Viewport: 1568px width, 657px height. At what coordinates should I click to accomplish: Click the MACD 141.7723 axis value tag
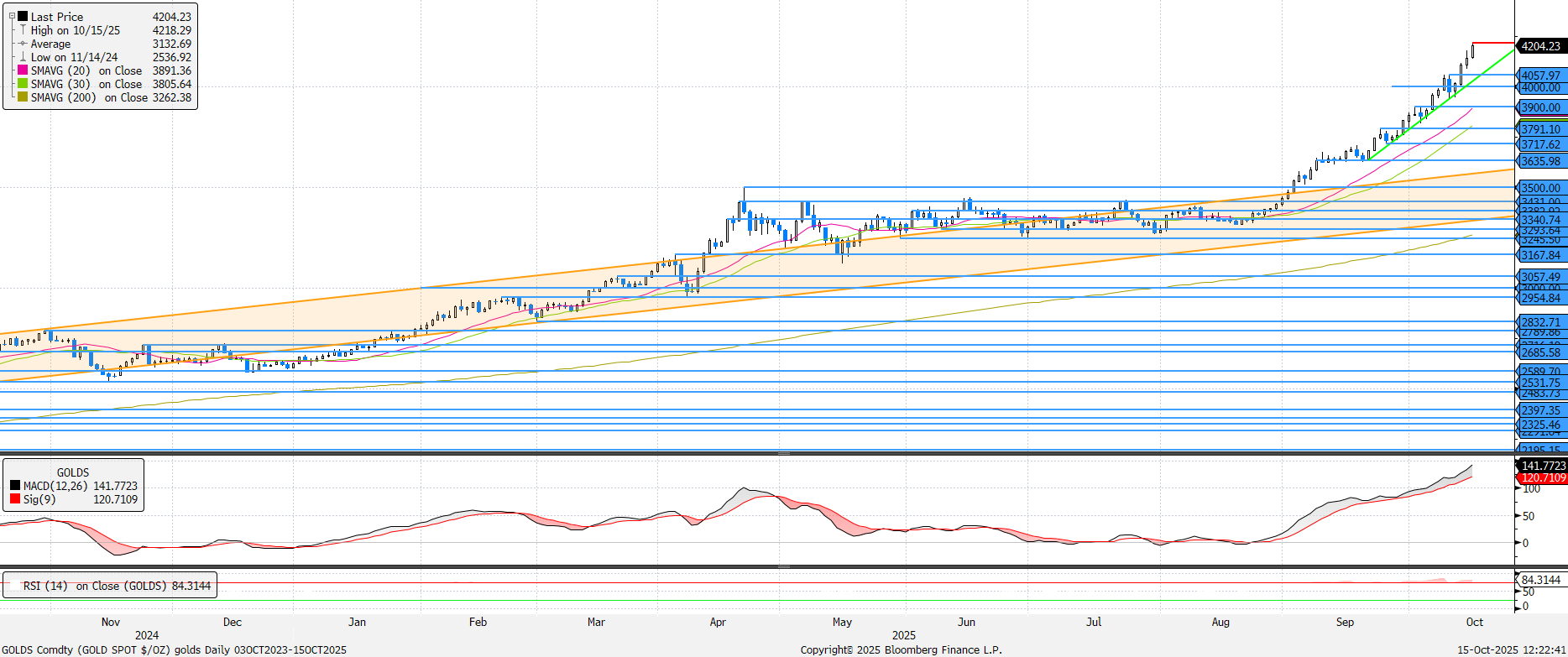pyautogui.click(x=1543, y=466)
